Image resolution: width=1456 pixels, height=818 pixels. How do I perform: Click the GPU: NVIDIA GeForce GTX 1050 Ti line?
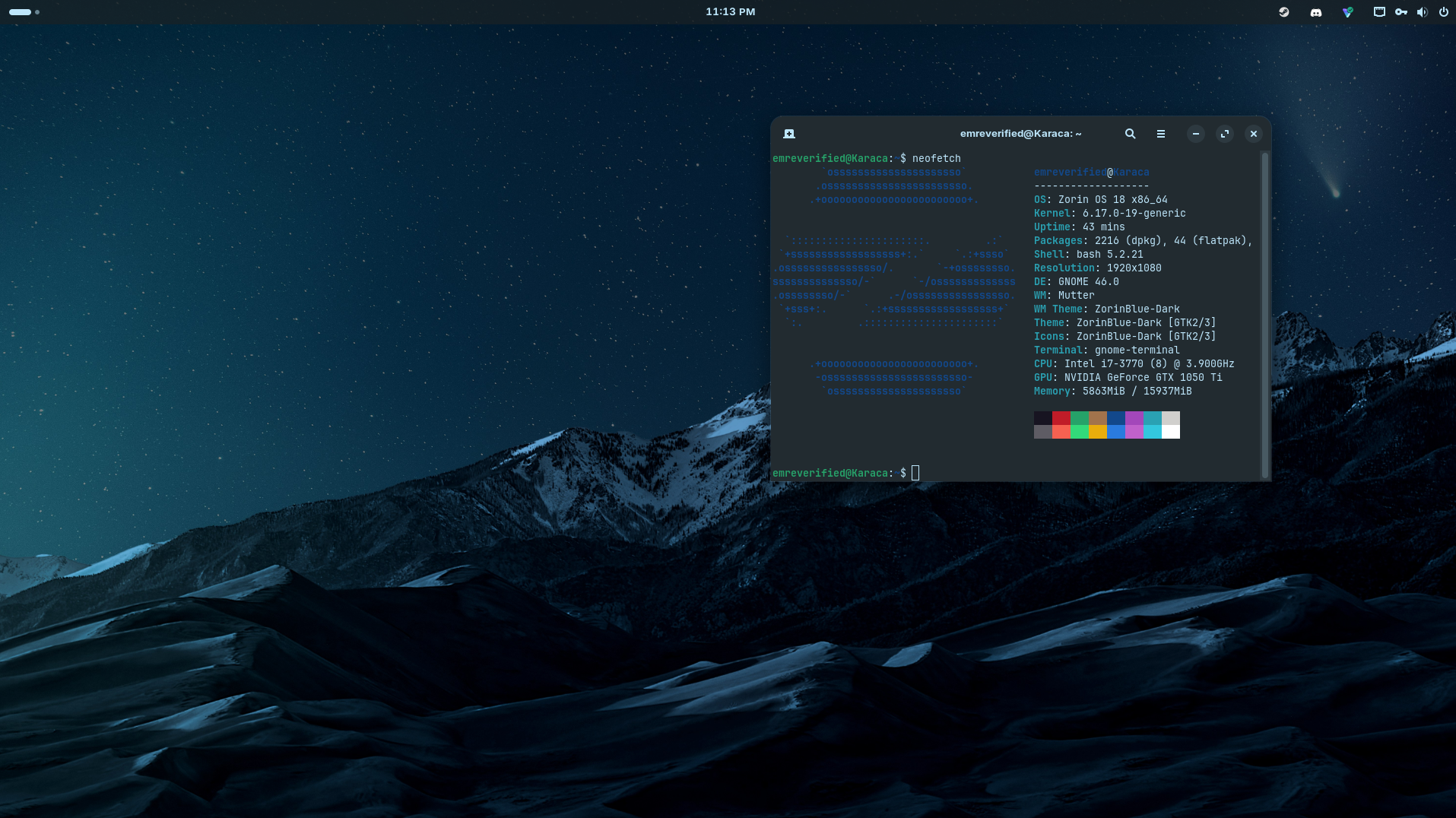click(1128, 378)
